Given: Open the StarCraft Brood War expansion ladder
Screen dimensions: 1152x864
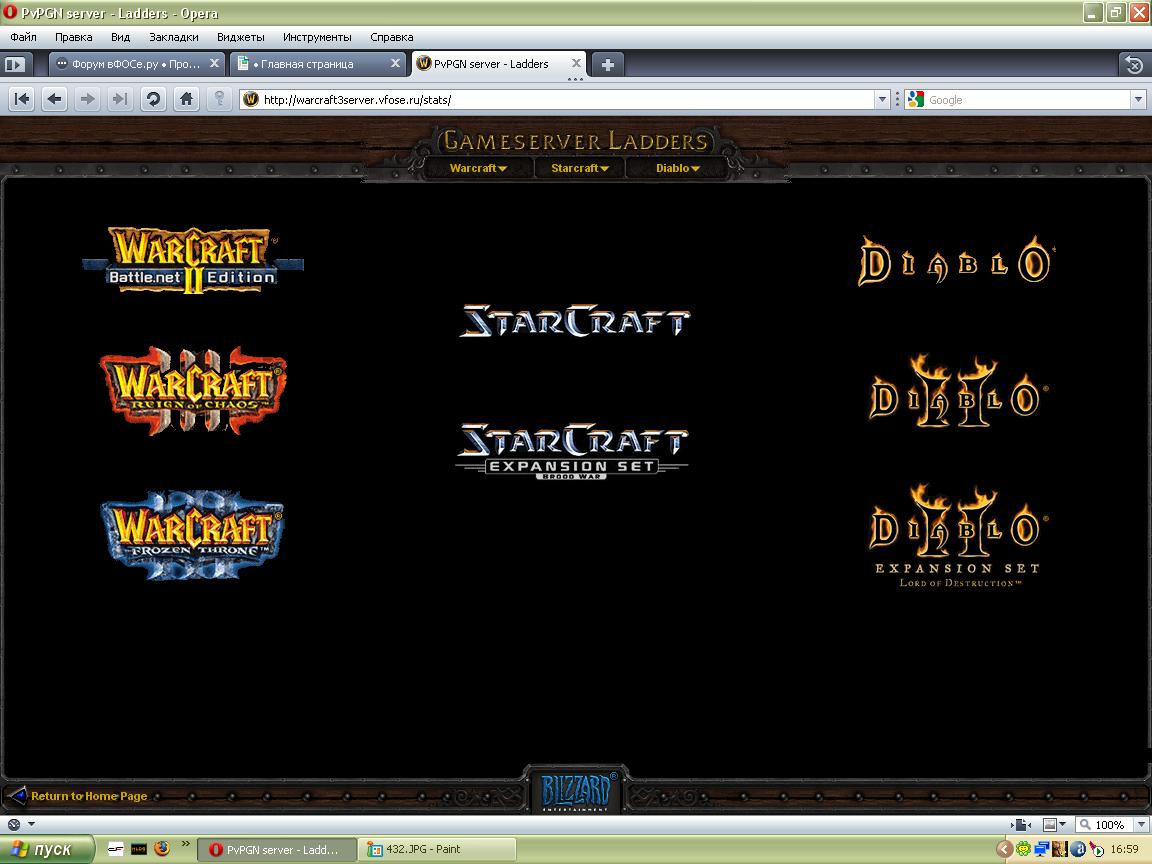Looking at the screenshot, I should 572,450.
